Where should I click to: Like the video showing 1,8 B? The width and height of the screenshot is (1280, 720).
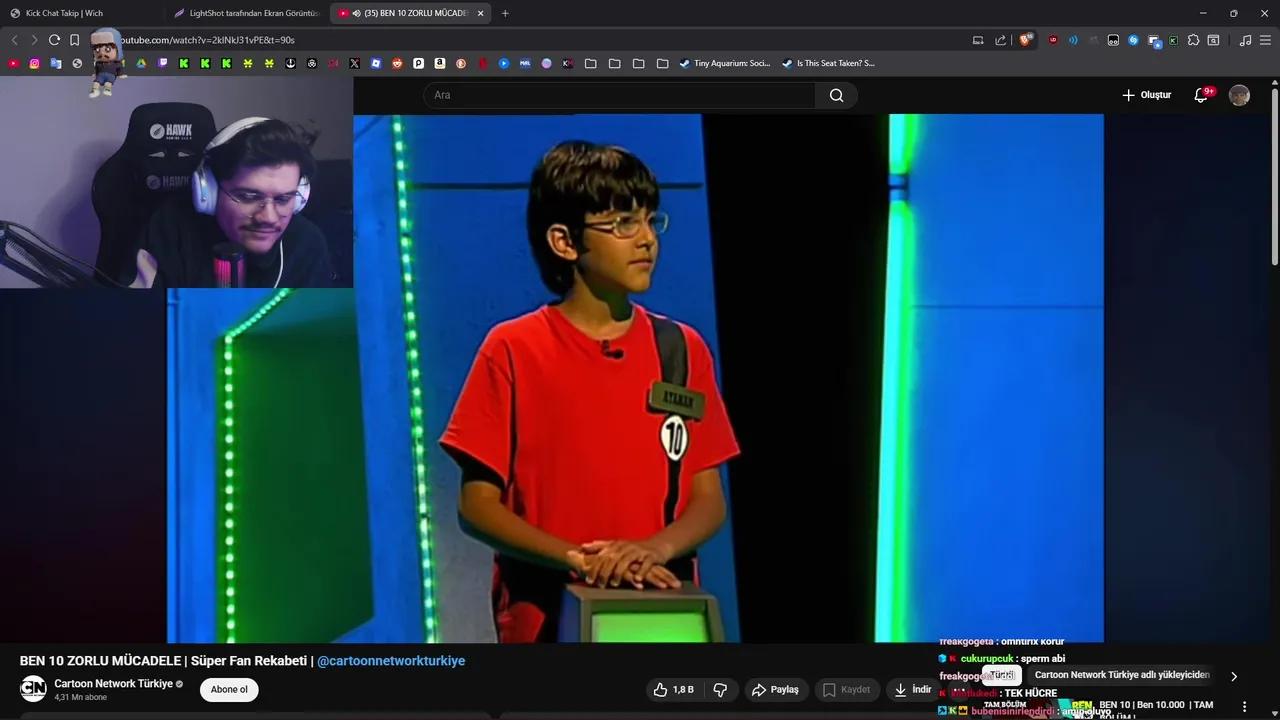[673, 689]
